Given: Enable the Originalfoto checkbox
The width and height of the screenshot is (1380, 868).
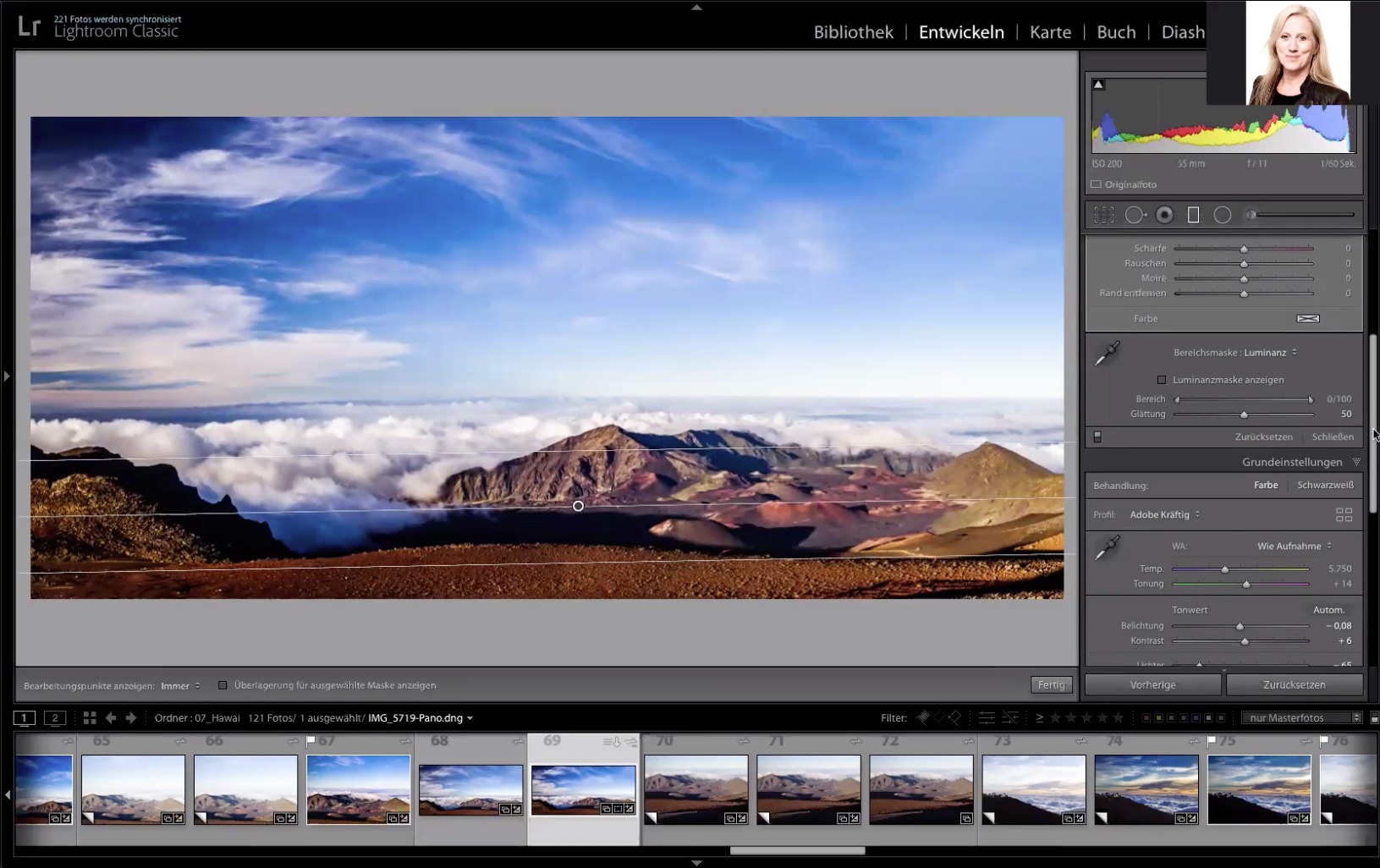Looking at the screenshot, I should coord(1096,184).
